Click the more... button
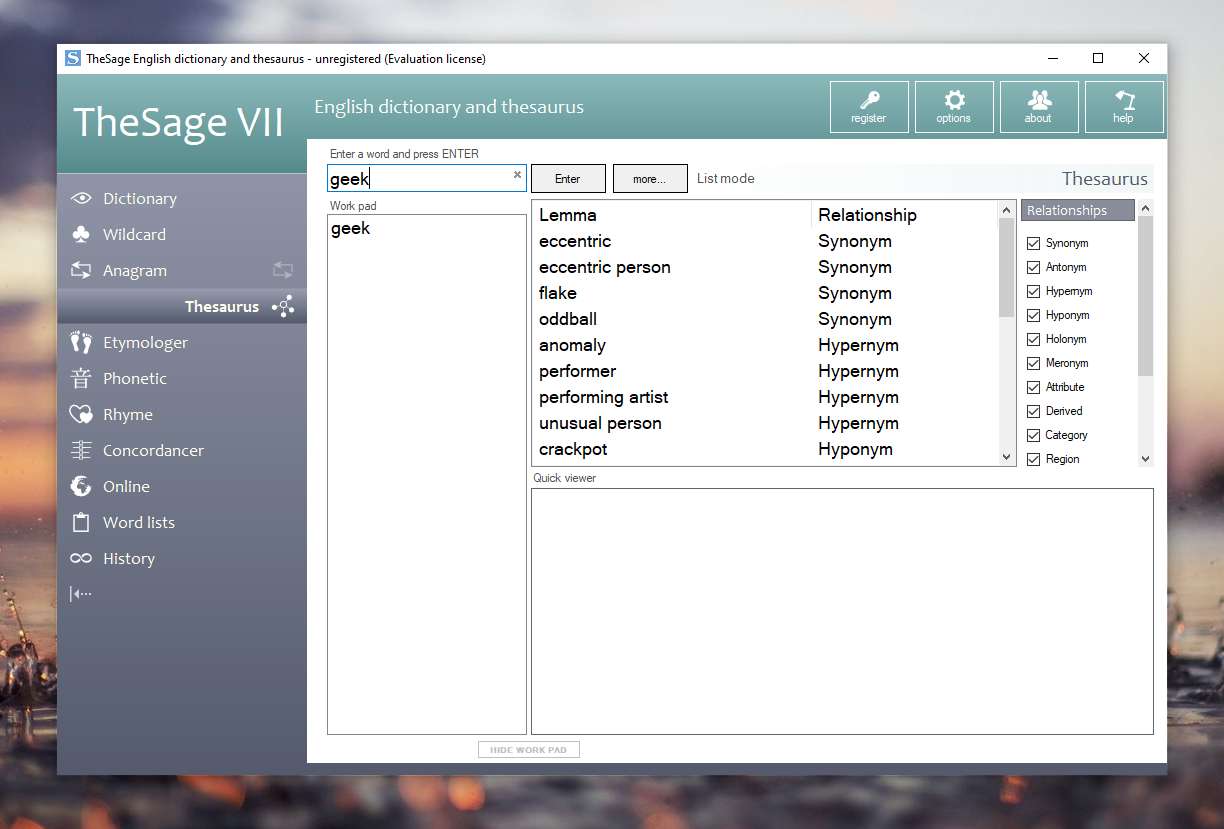 pyautogui.click(x=650, y=179)
